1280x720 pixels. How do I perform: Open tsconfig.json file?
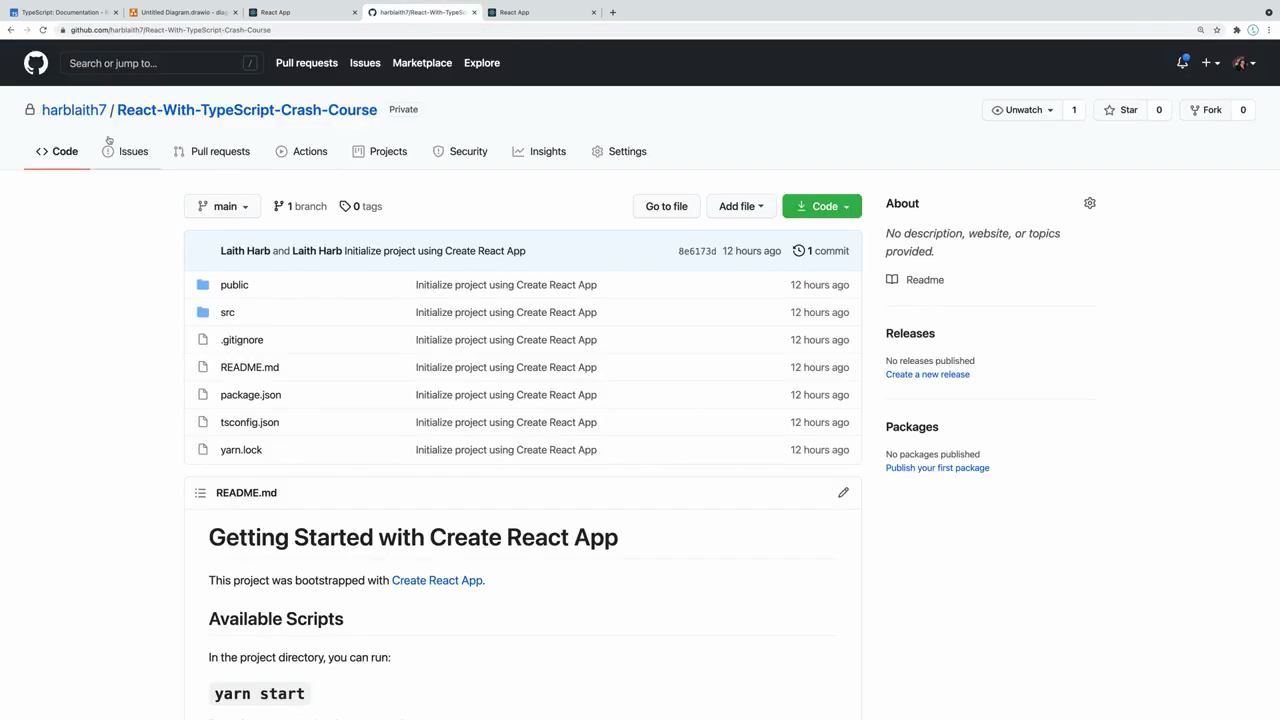pyautogui.click(x=250, y=422)
